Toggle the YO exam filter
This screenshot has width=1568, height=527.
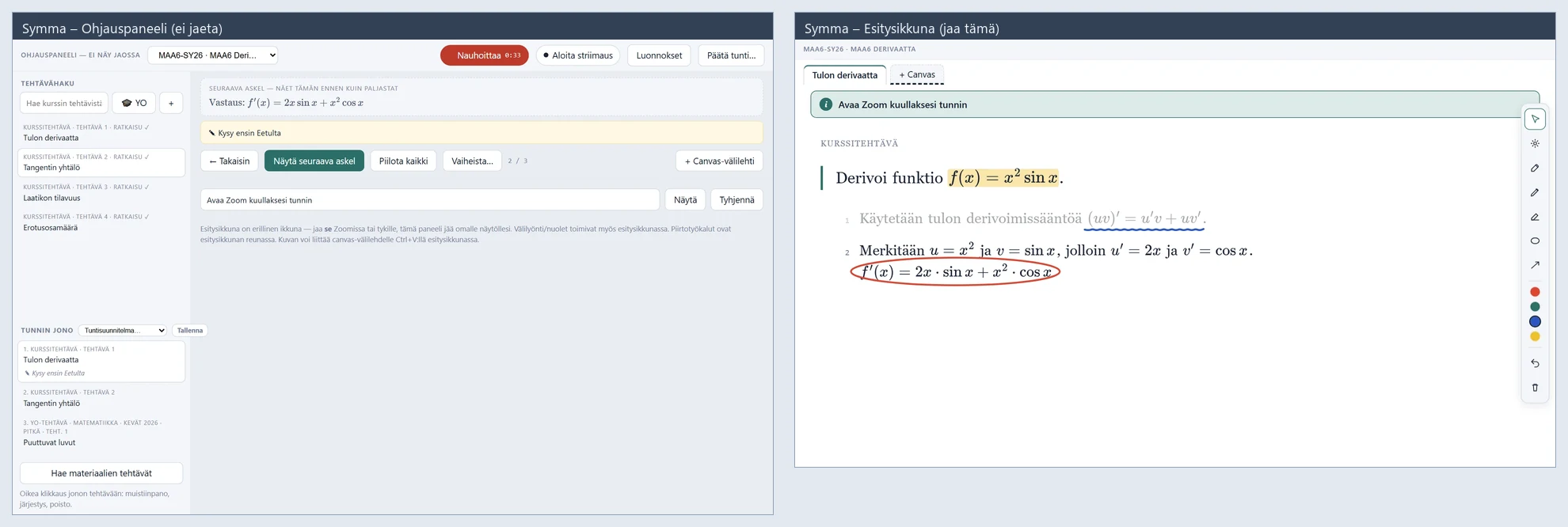click(x=134, y=103)
